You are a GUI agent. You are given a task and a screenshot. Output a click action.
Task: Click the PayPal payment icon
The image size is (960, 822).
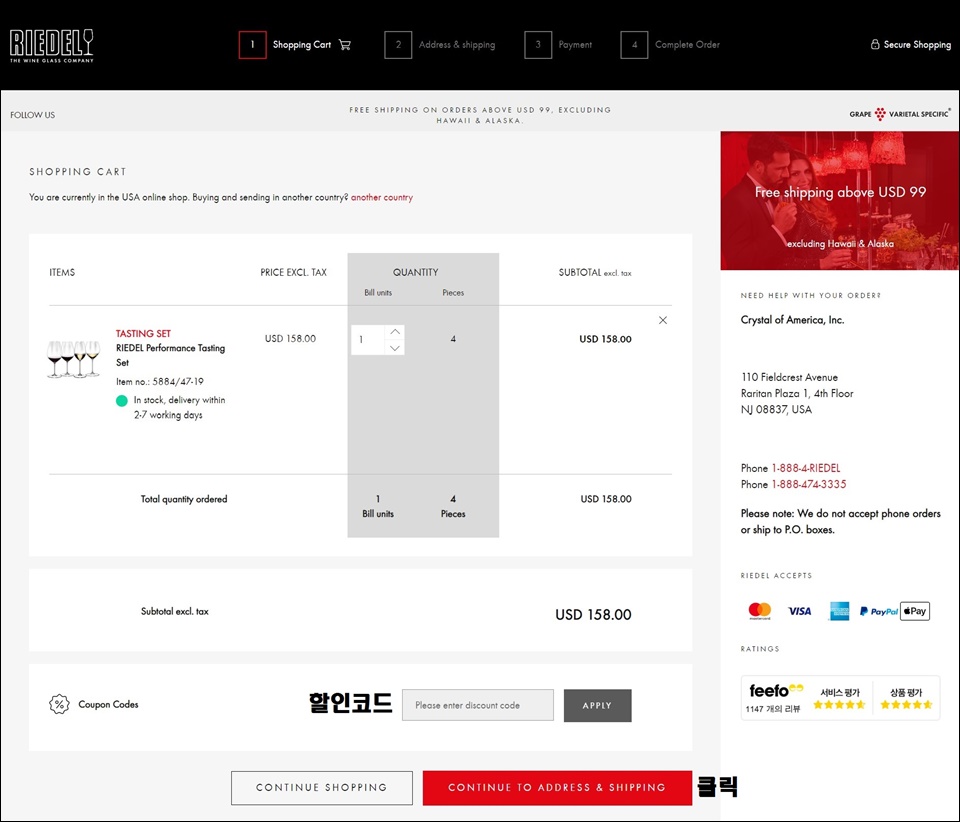(879, 611)
